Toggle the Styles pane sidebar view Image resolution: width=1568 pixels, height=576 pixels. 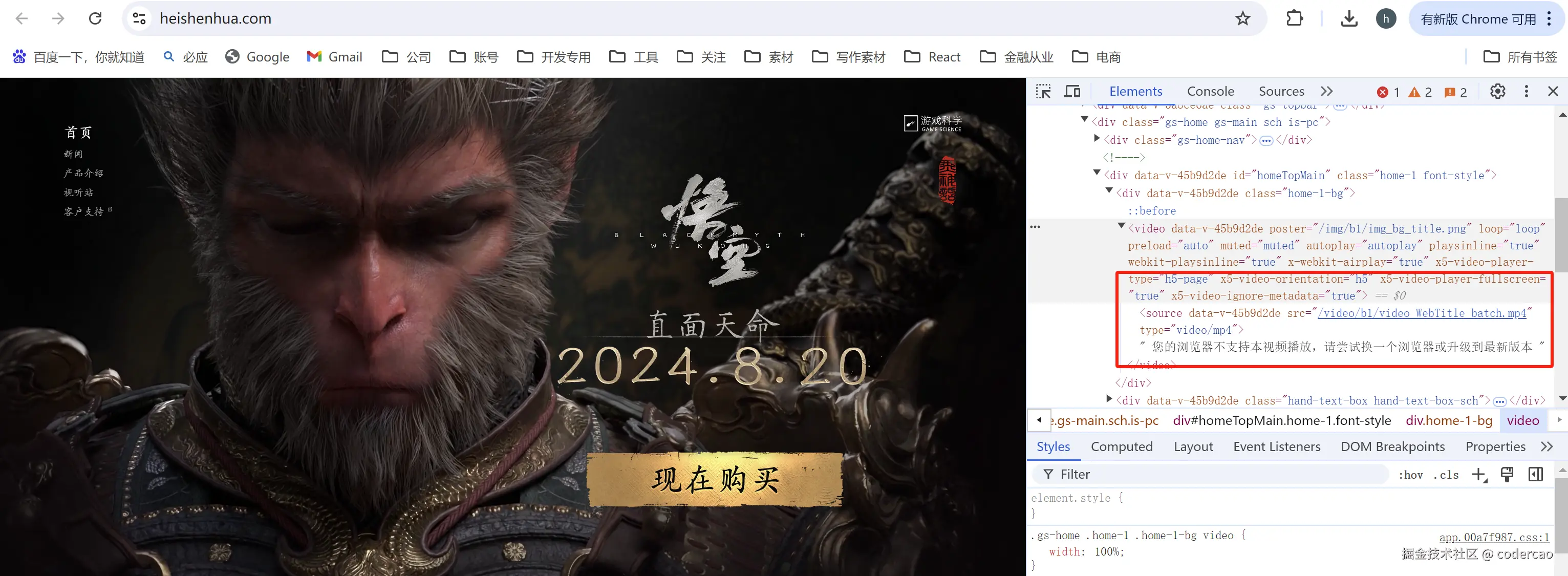(1535, 474)
